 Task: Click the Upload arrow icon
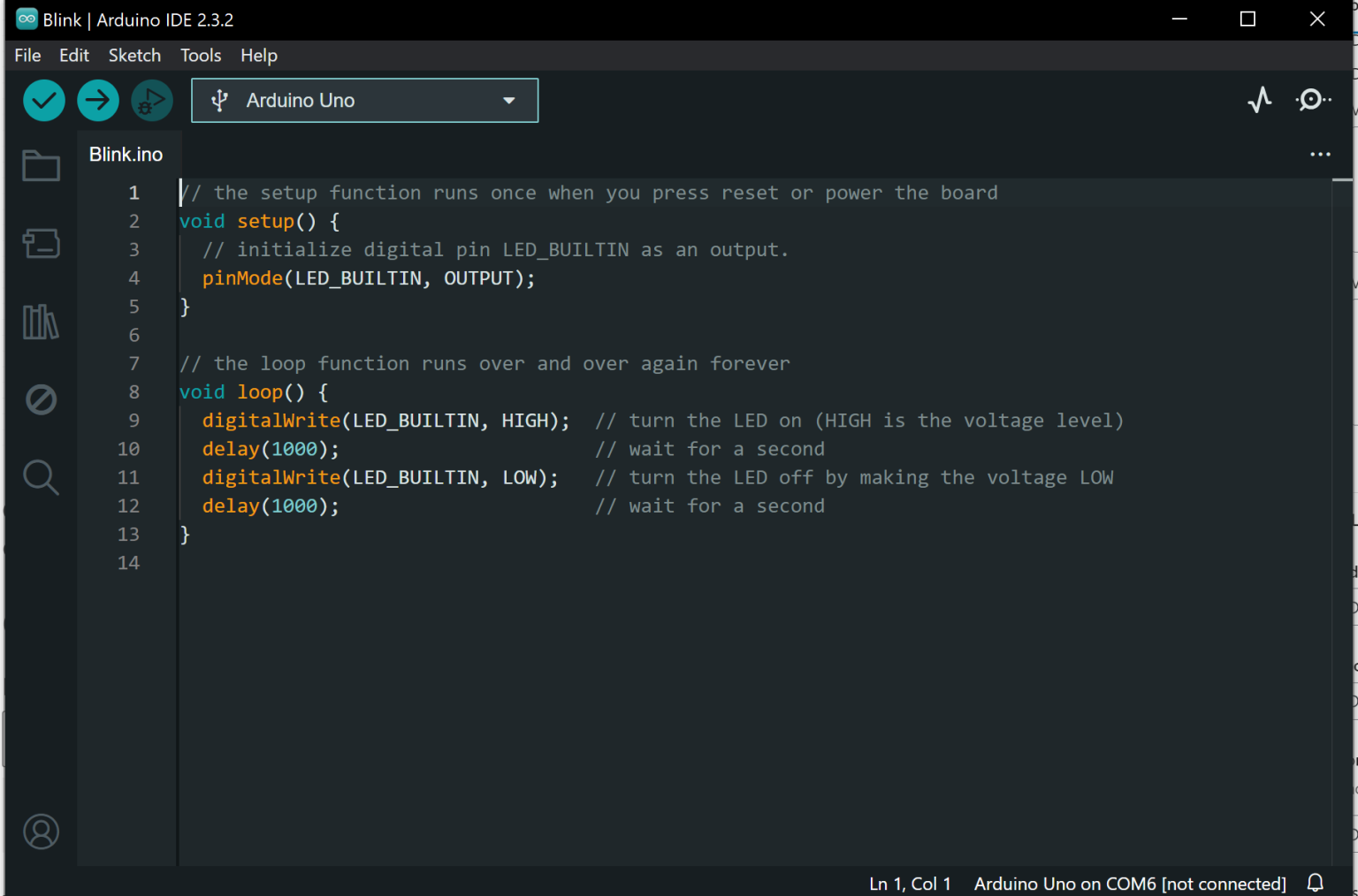tap(97, 100)
